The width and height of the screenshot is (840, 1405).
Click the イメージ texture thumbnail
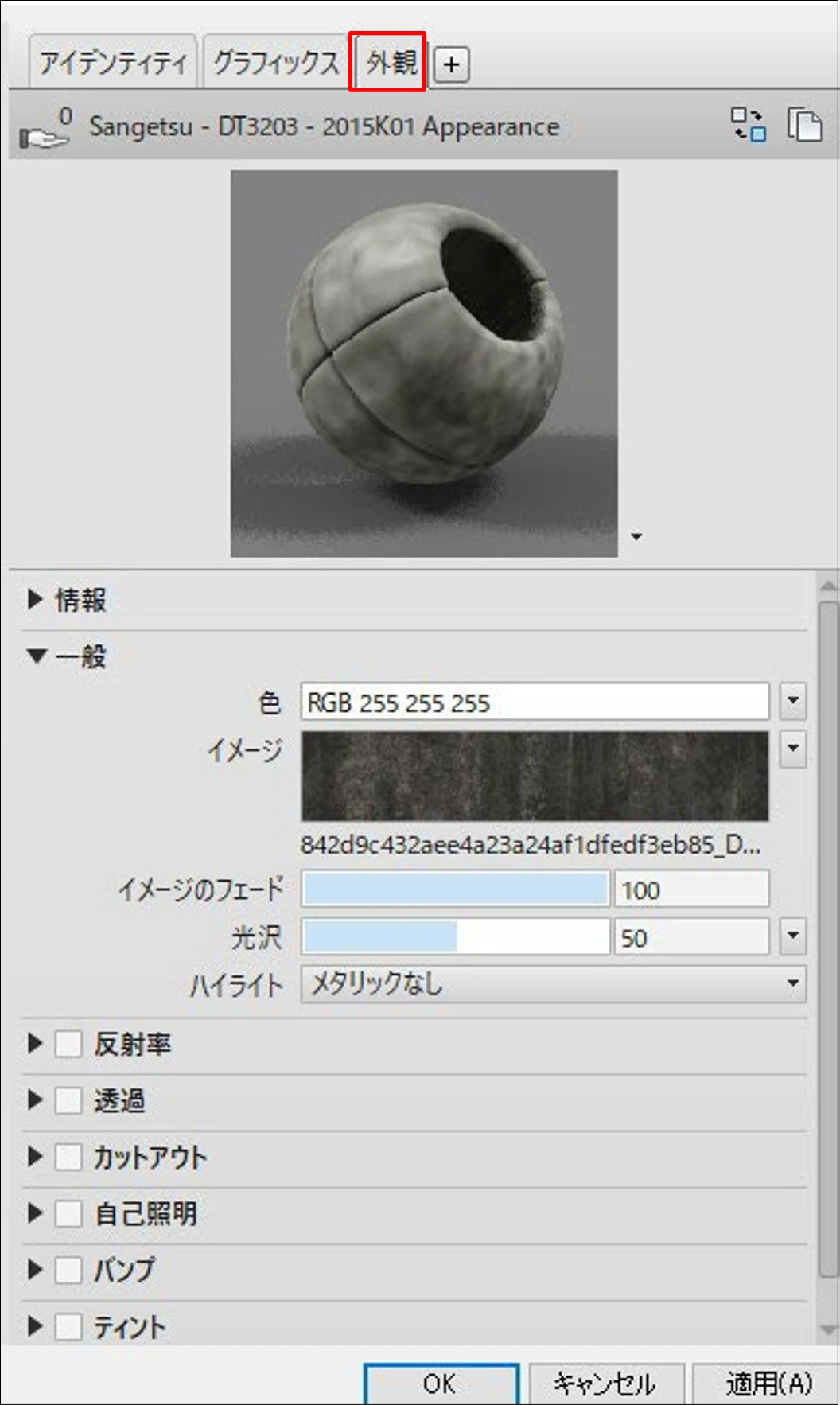pos(535,776)
